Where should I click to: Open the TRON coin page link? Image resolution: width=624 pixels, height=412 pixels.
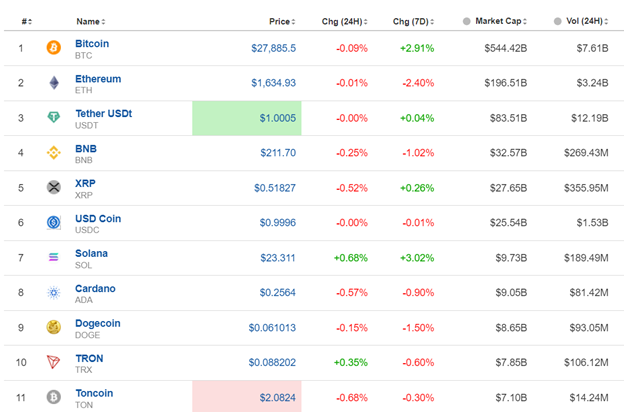pyautogui.click(x=89, y=358)
